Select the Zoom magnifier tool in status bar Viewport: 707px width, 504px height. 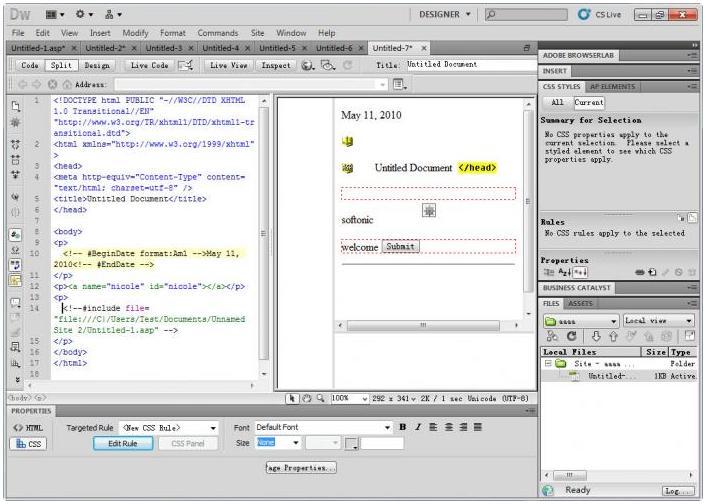click(x=320, y=399)
